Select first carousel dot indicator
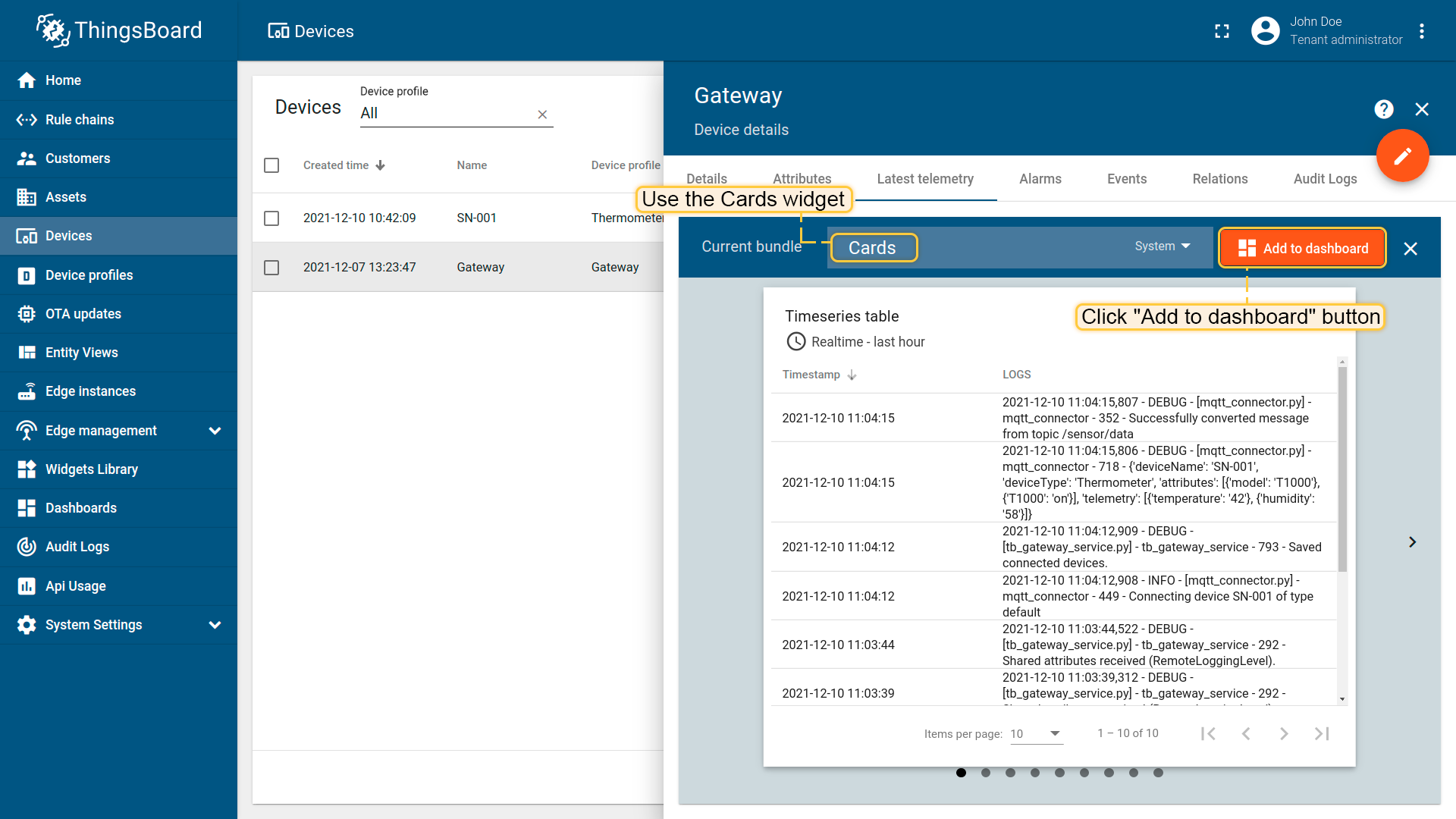This screenshot has height=819, width=1456. point(961,773)
